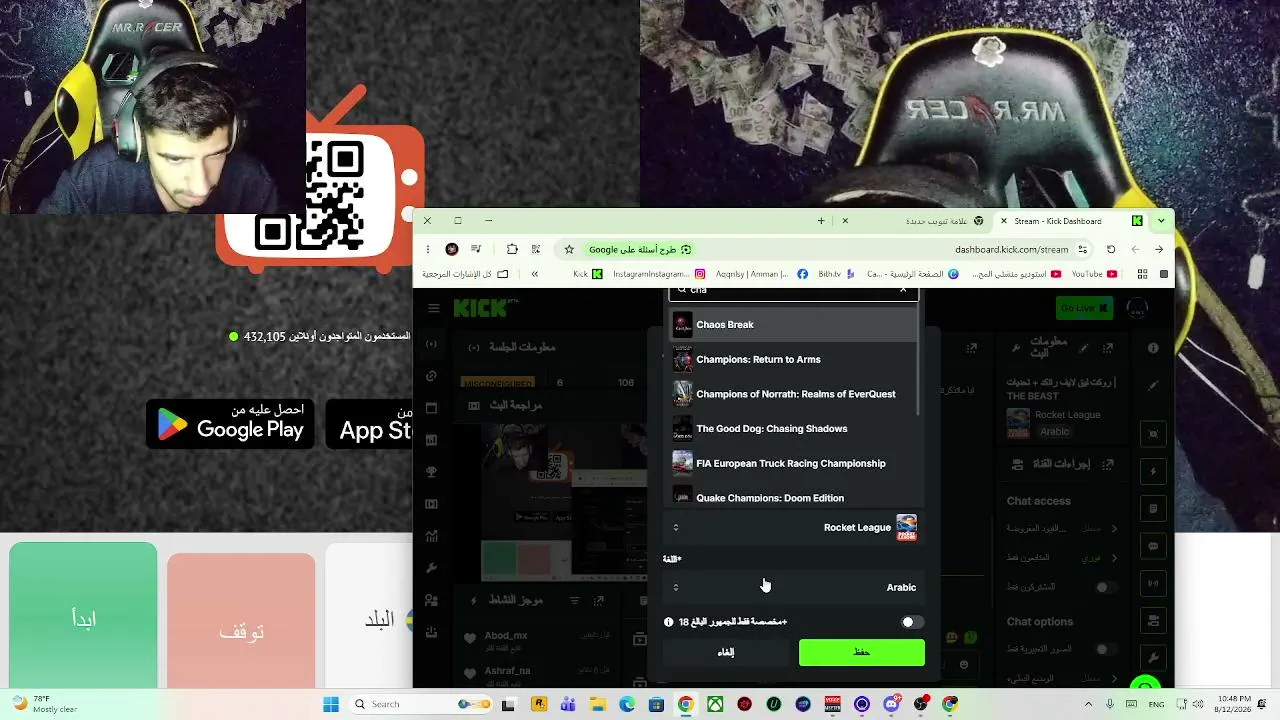Viewport: 1280px width, 720px height.
Task: Open Kick sidebar community users icon
Action: coord(431,600)
